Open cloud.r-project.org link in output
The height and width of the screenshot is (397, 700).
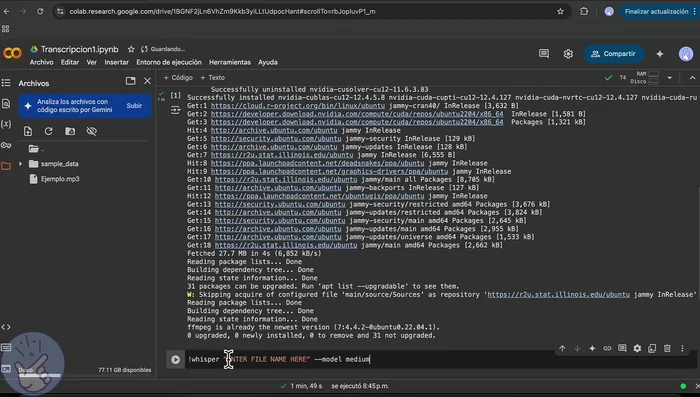pyautogui.click(x=298, y=106)
